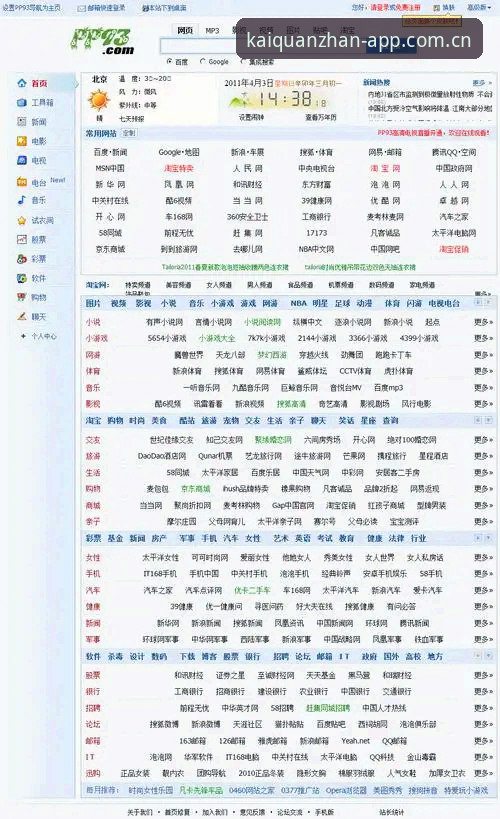Select the 图片 tab in category bar
This screenshot has width=500, height=819.
click(x=93, y=303)
